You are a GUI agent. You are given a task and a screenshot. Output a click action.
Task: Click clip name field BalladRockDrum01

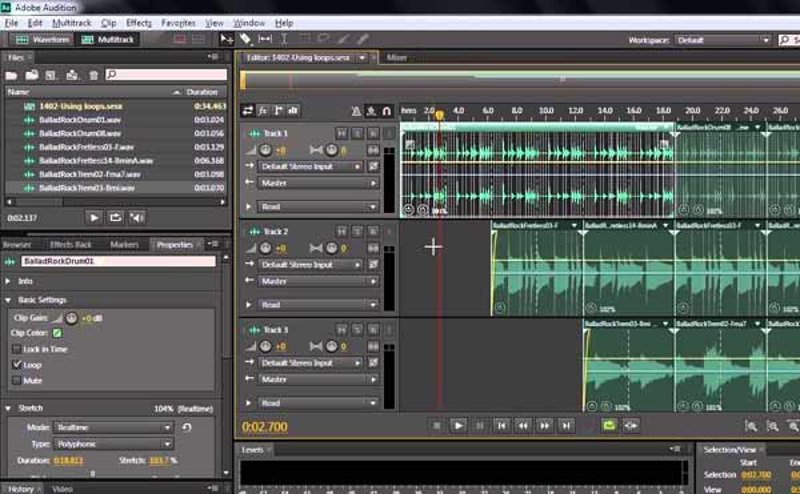click(x=118, y=261)
